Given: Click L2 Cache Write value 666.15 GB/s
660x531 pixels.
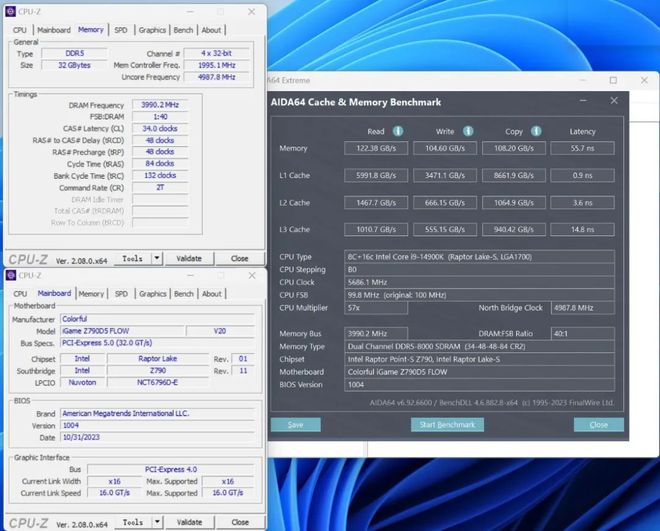Looking at the screenshot, I should point(445,203).
